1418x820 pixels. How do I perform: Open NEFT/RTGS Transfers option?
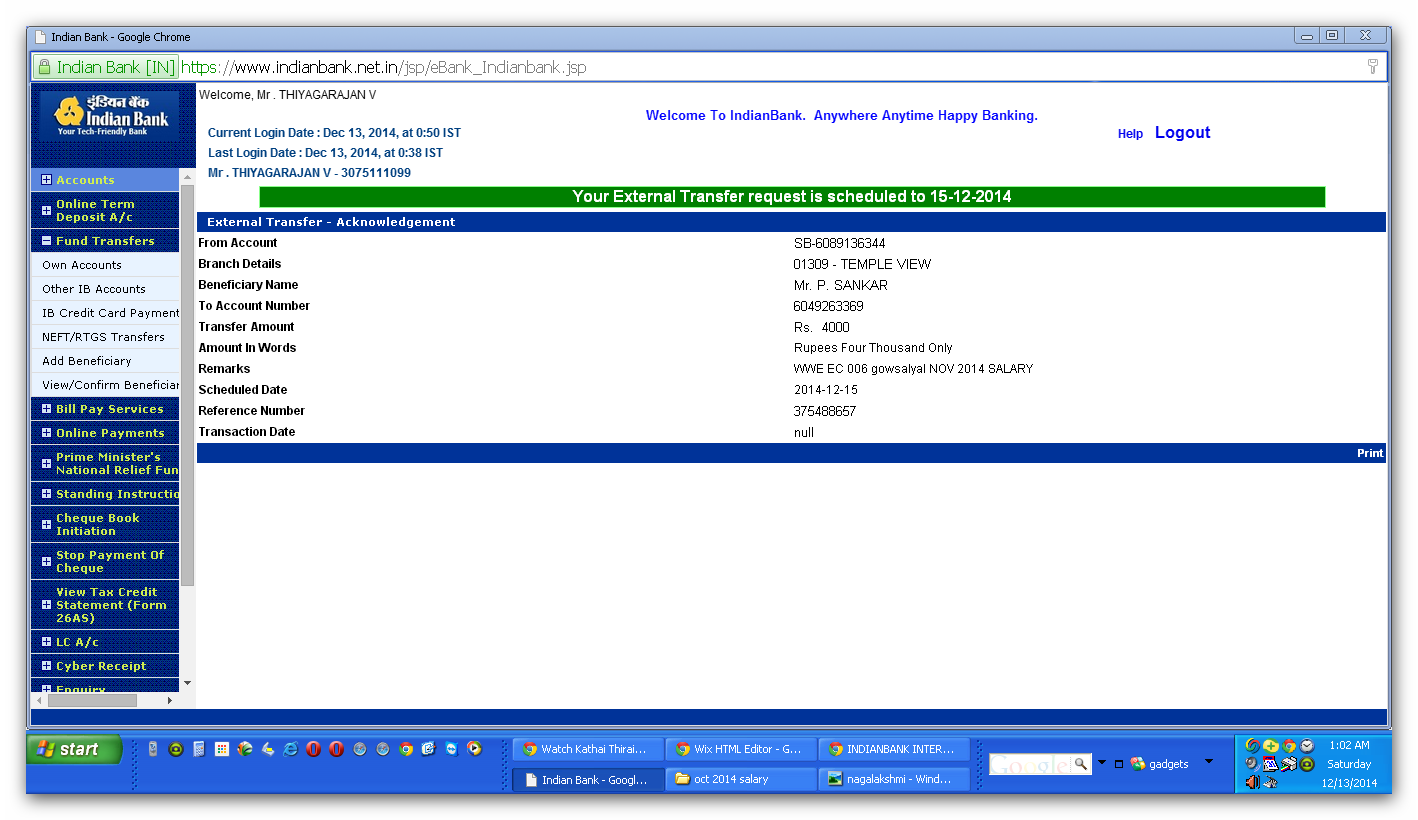tap(103, 337)
